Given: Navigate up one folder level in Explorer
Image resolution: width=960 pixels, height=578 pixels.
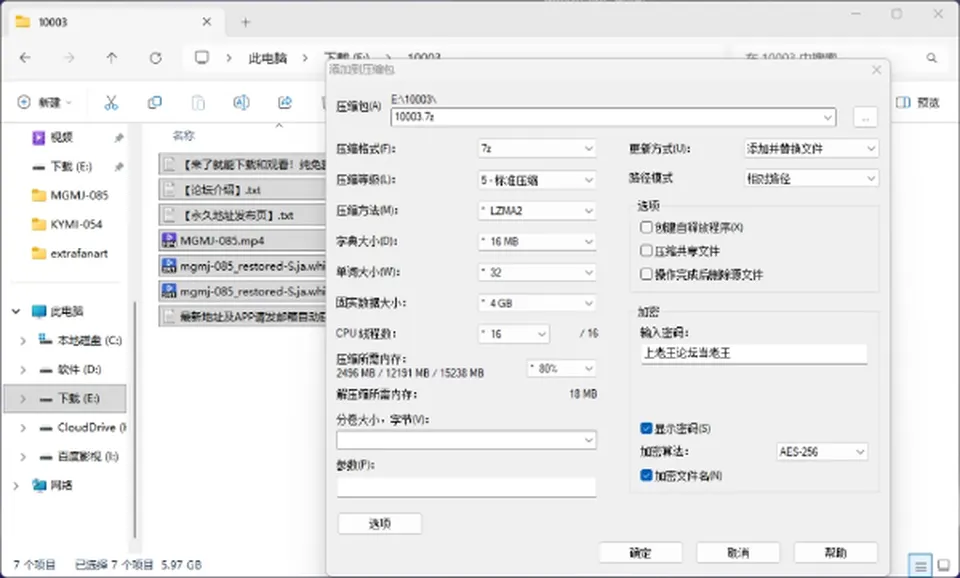Looking at the screenshot, I should (x=111, y=58).
